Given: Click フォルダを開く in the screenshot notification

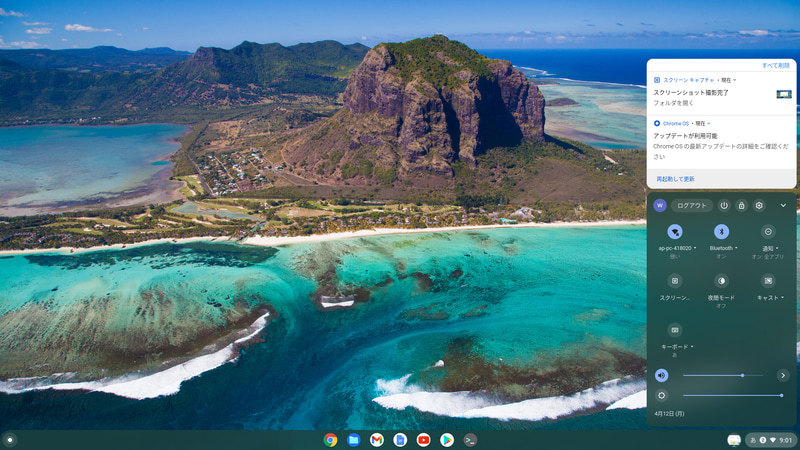Looking at the screenshot, I should [674, 103].
